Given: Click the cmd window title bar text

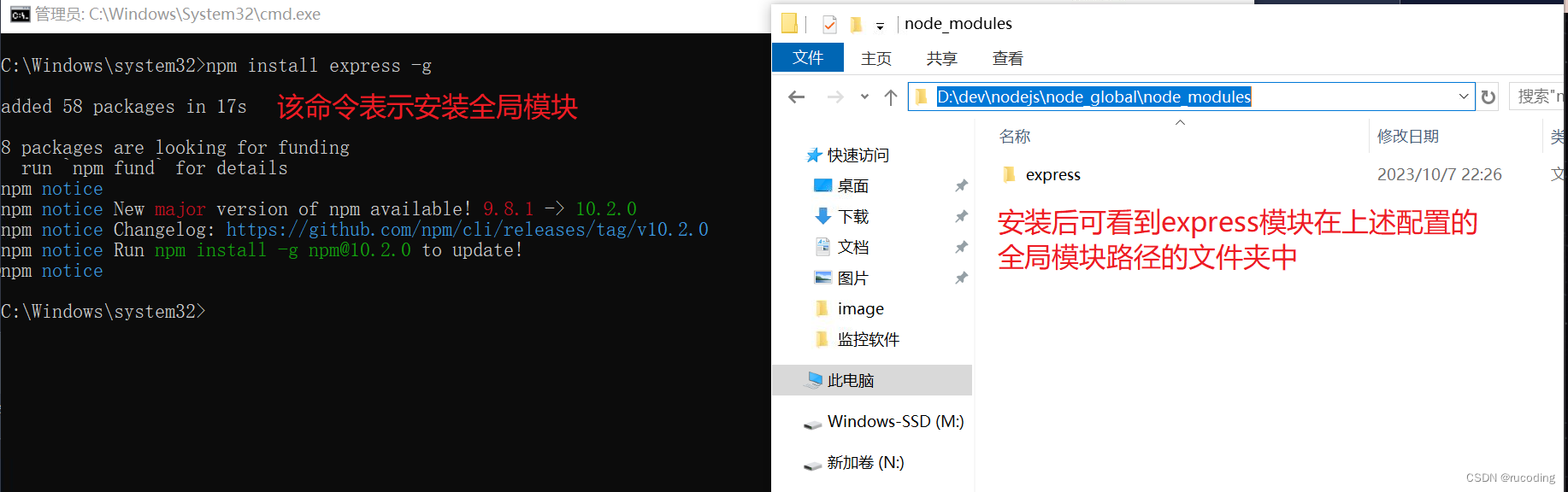Looking at the screenshot, I should pyautogui.click(x=178, y=15).
